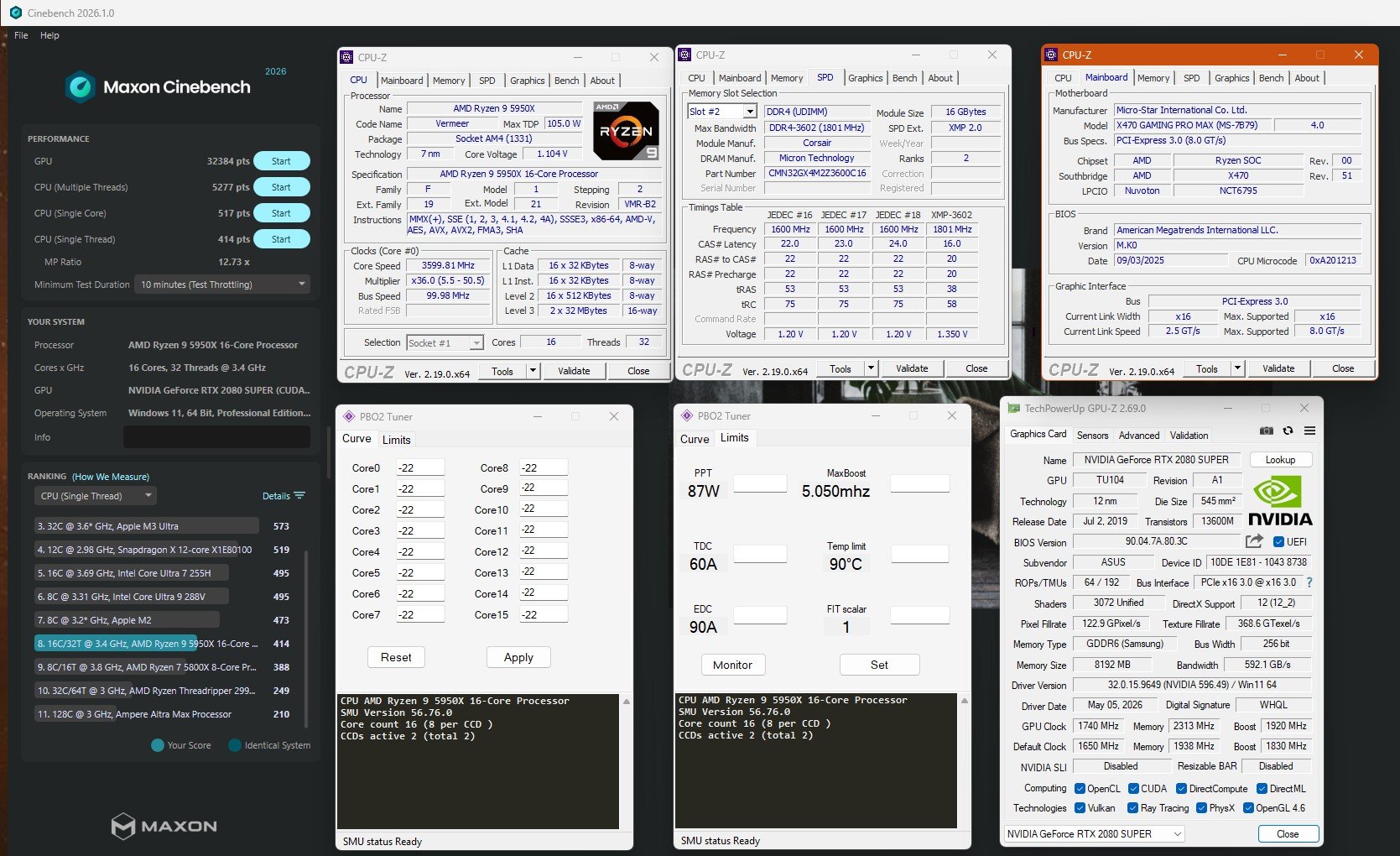This screenshot has width=1400, height=856.
Task: Click the Monitor button in PBO2 Tuner
Action: [732, 665]
